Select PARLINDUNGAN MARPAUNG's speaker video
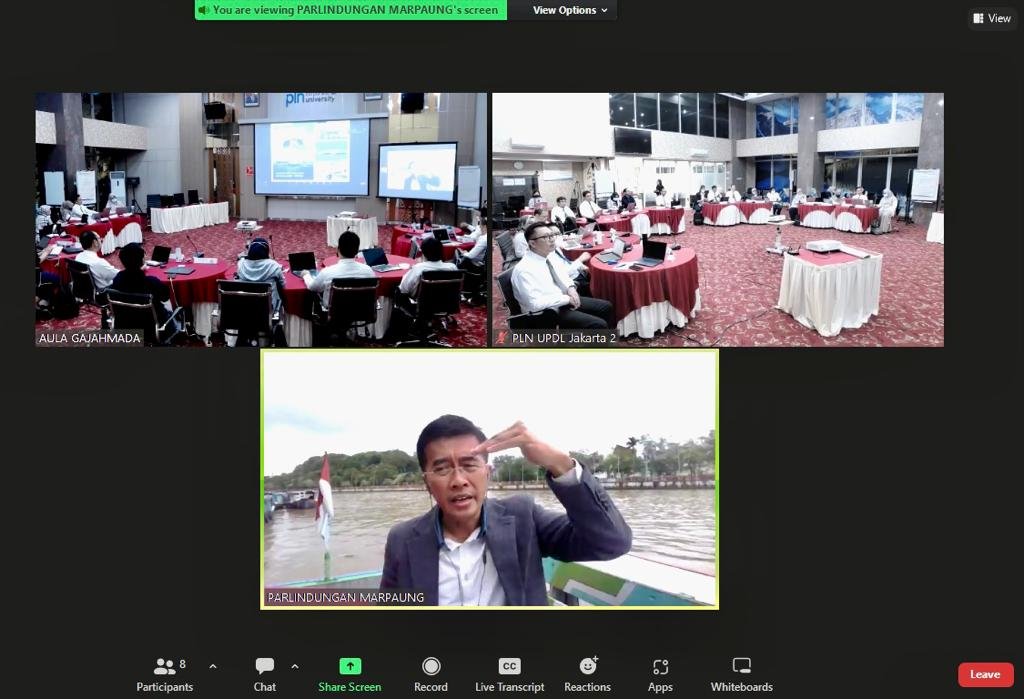Image resolution: width=1024 pixels, height=699 pixels. tap(489, 478)
